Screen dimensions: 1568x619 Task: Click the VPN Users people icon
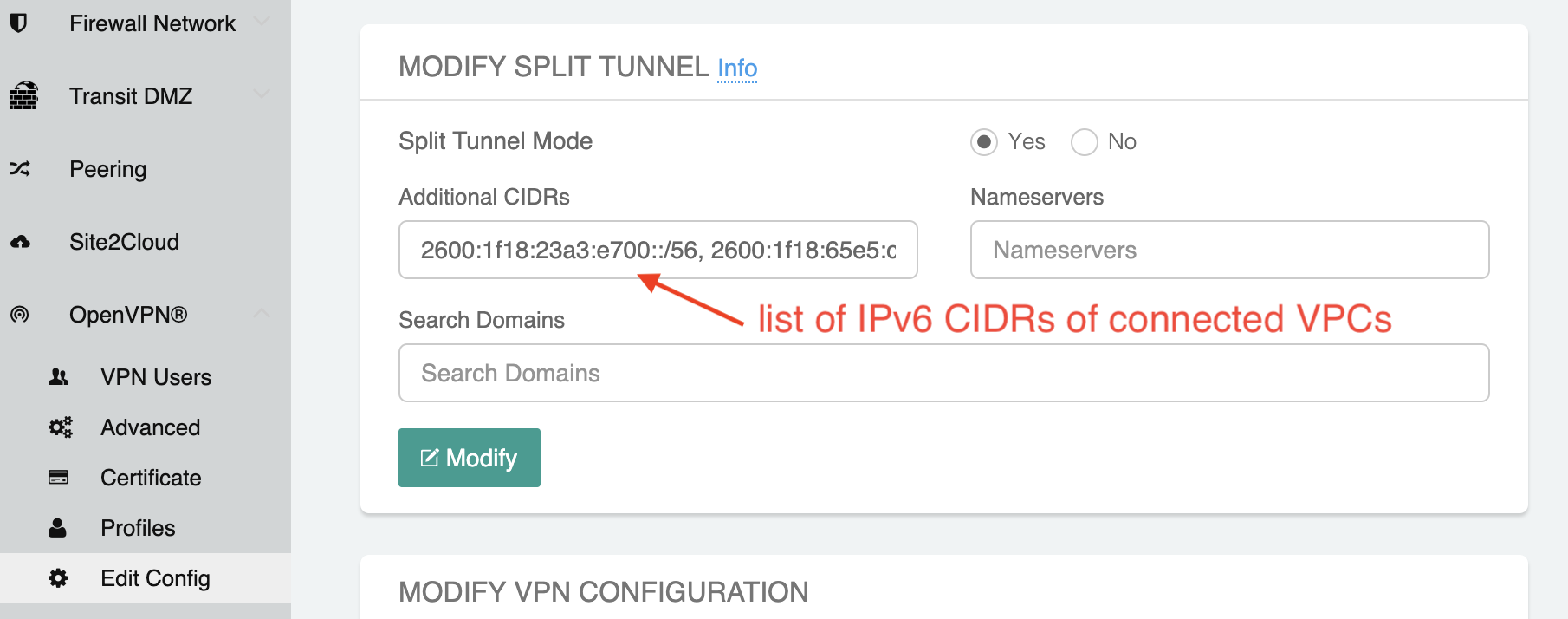pos(59,376)
